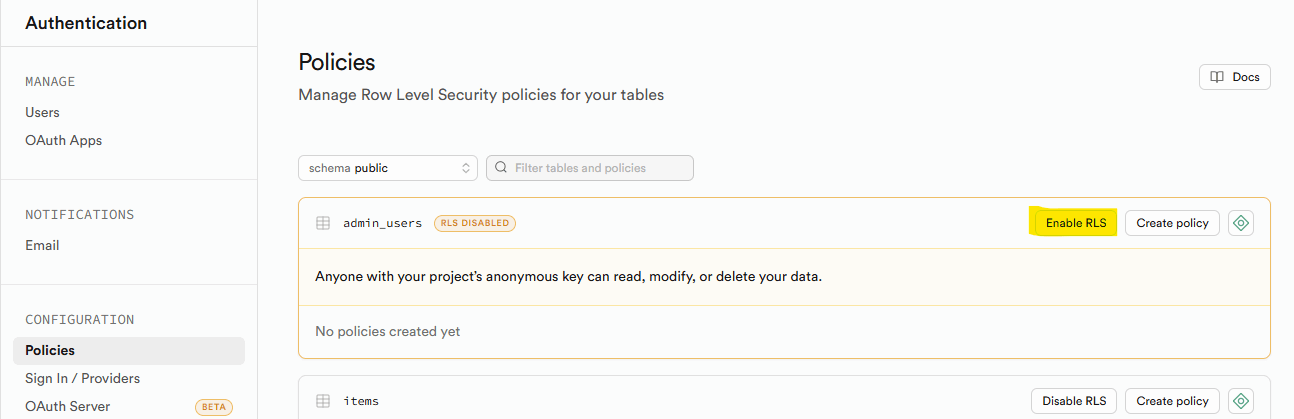Create policy for the admin_users table
1294x419 pixels.
[x=1172, y=223]
